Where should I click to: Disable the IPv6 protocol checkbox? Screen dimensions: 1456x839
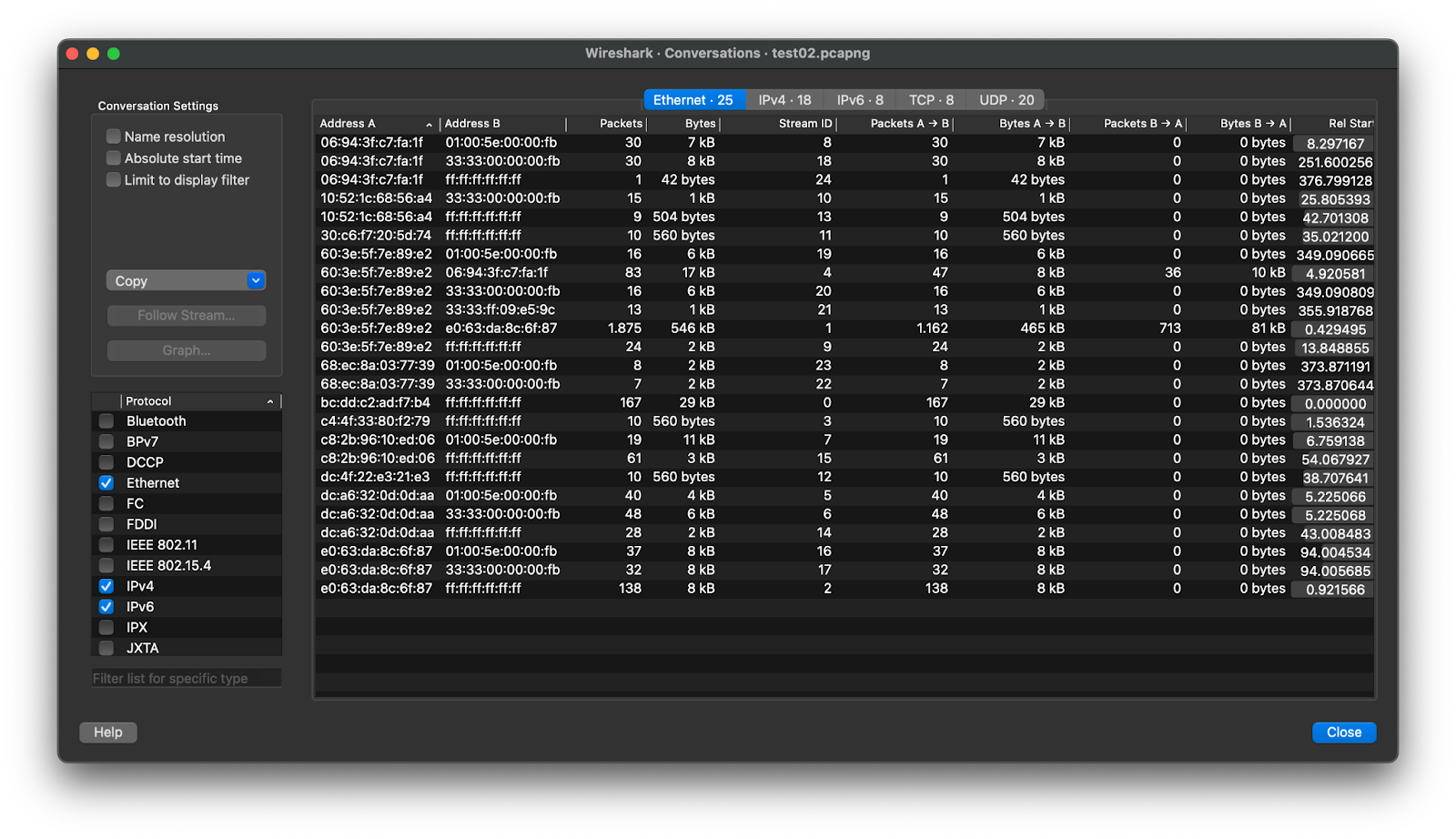pos(106,607)
